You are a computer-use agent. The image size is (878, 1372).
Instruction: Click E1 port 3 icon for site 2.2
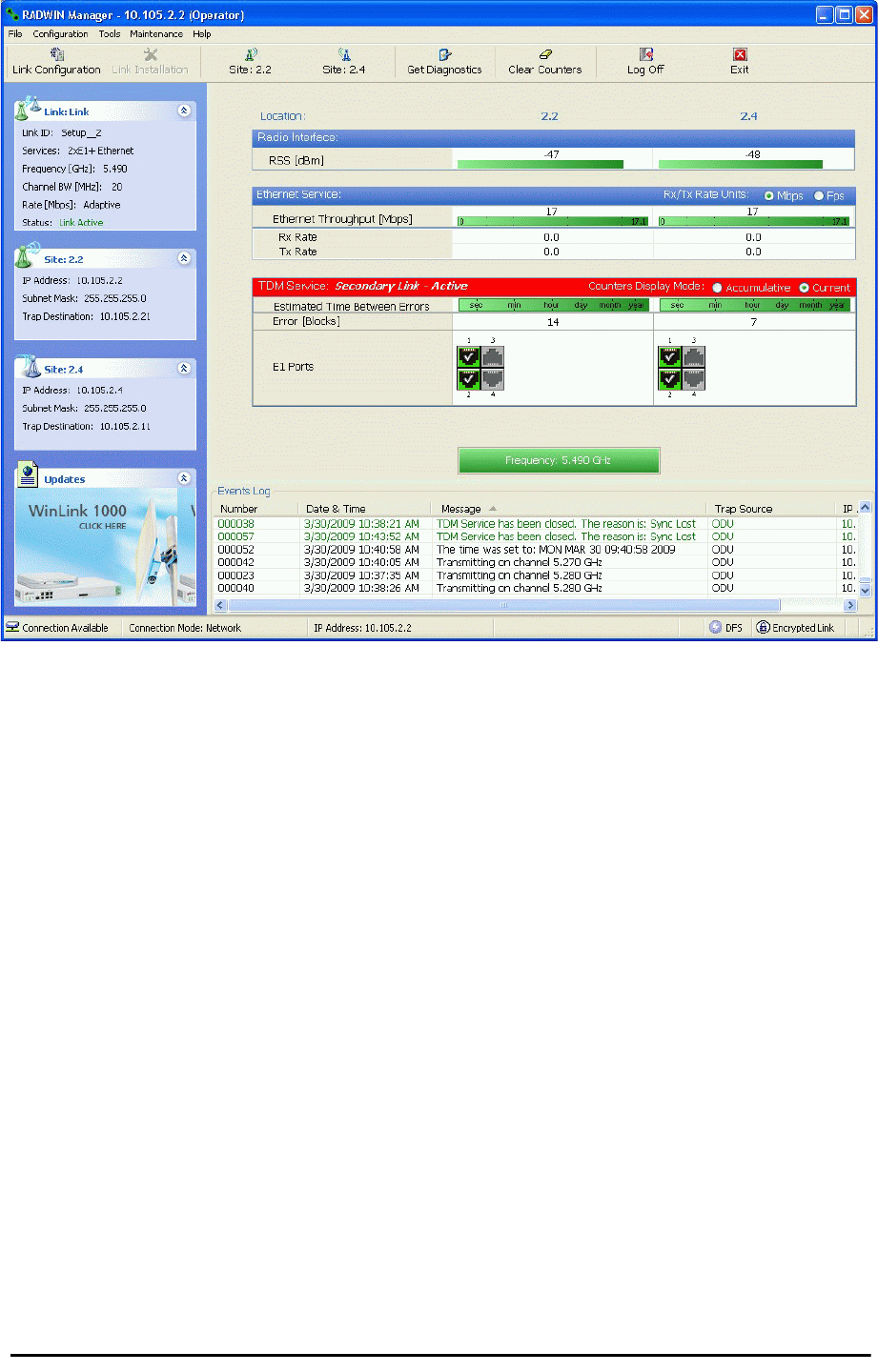click(492, 357)
